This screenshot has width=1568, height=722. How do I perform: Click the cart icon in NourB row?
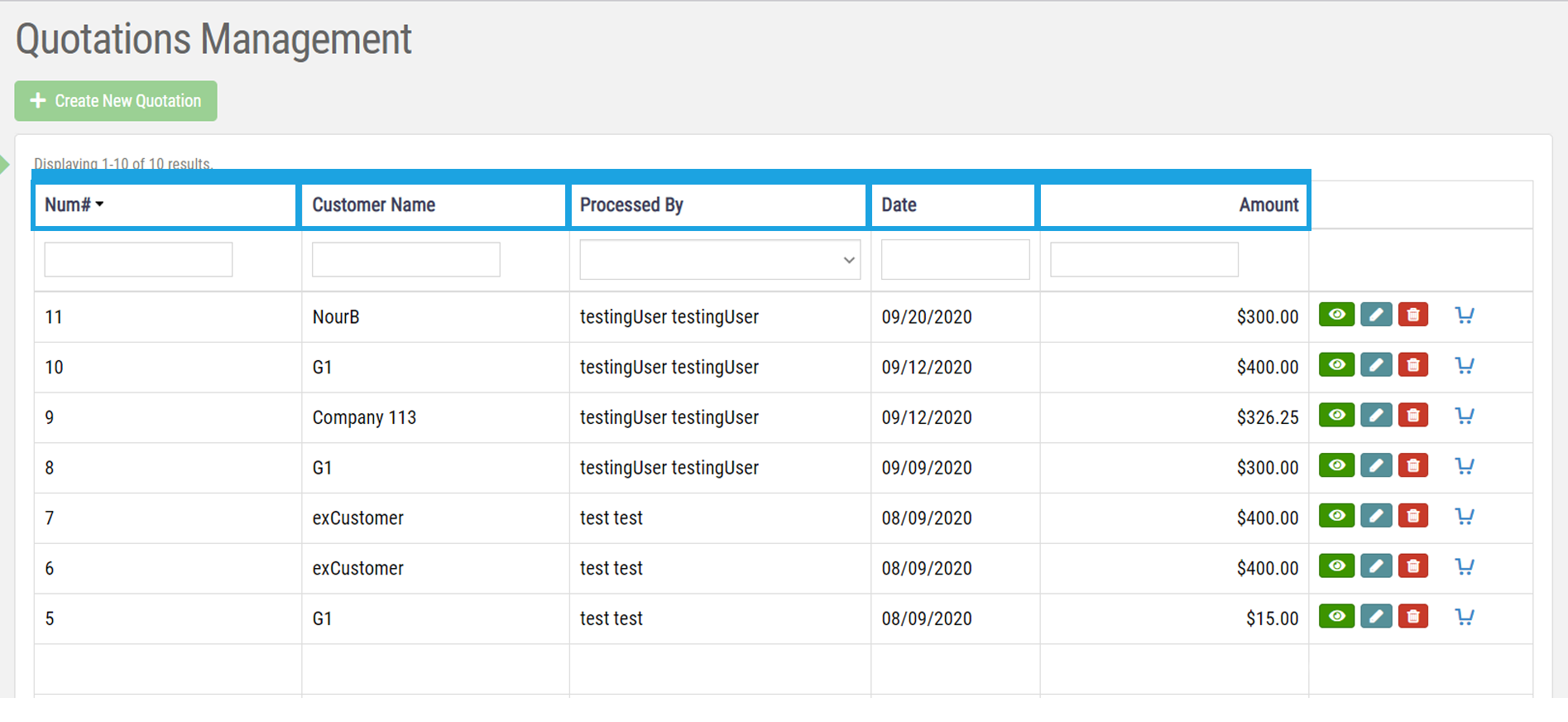[1464, 315]
